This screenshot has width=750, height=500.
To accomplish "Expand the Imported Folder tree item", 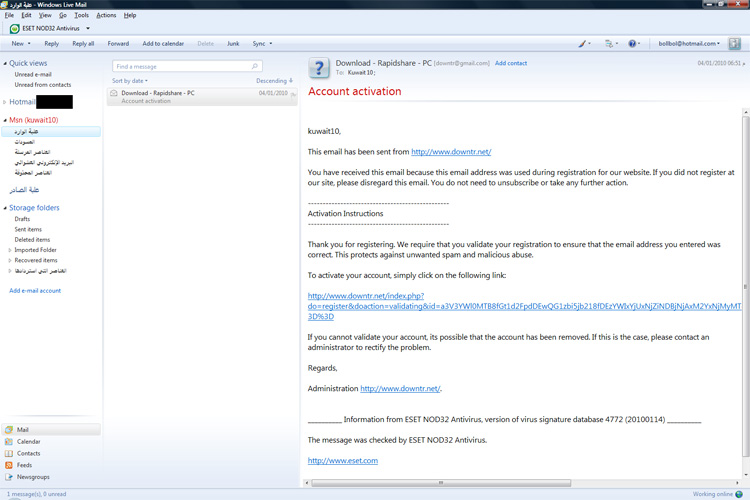I will 10,250.
